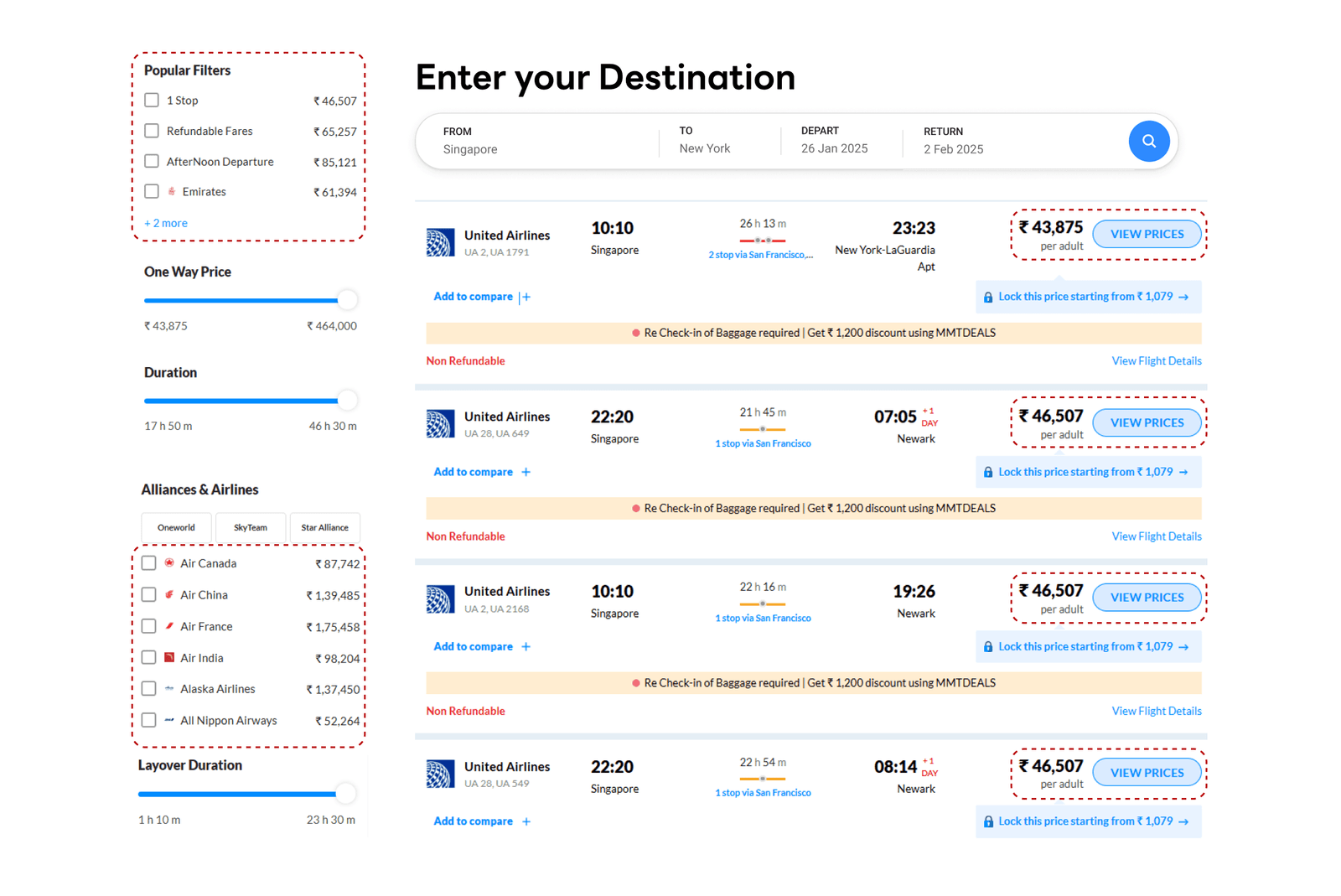Click the lock icon beside price lock offer
Viewport: 1341px width, 896px height.
coord(988,297)
